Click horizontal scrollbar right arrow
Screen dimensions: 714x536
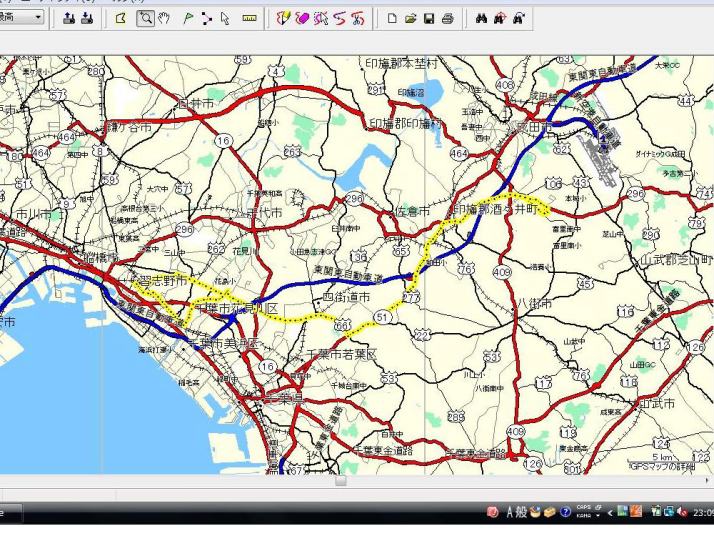point(708,481)
